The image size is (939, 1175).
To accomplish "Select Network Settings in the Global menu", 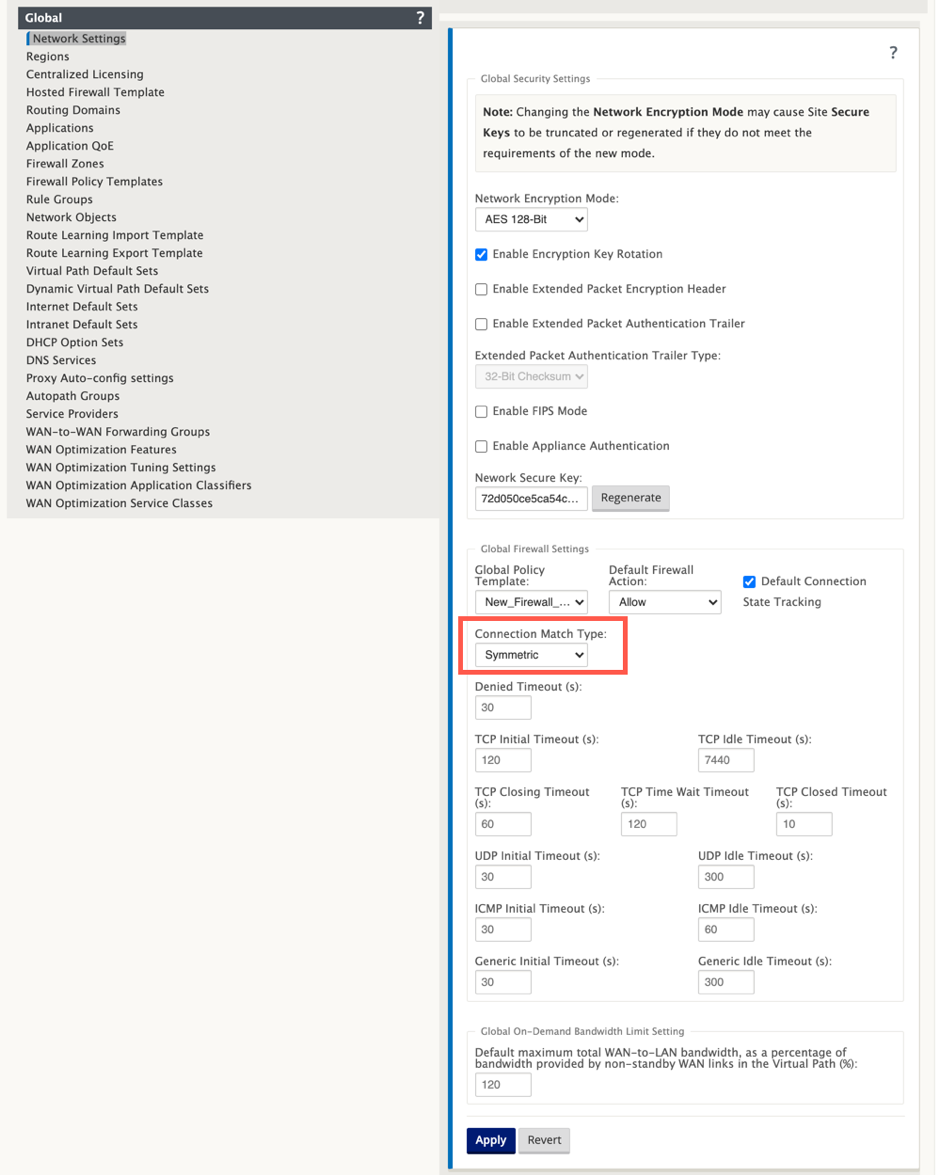I will click(79, 38).
